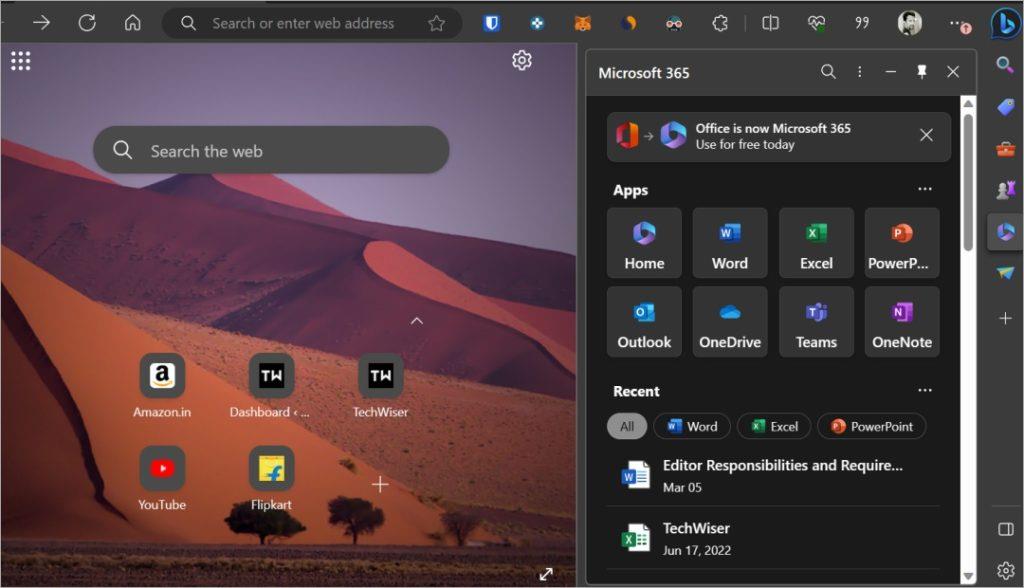1024x588 pixels.
Task: Open the red glasses extension icon
Action: [x=674, y=24]
